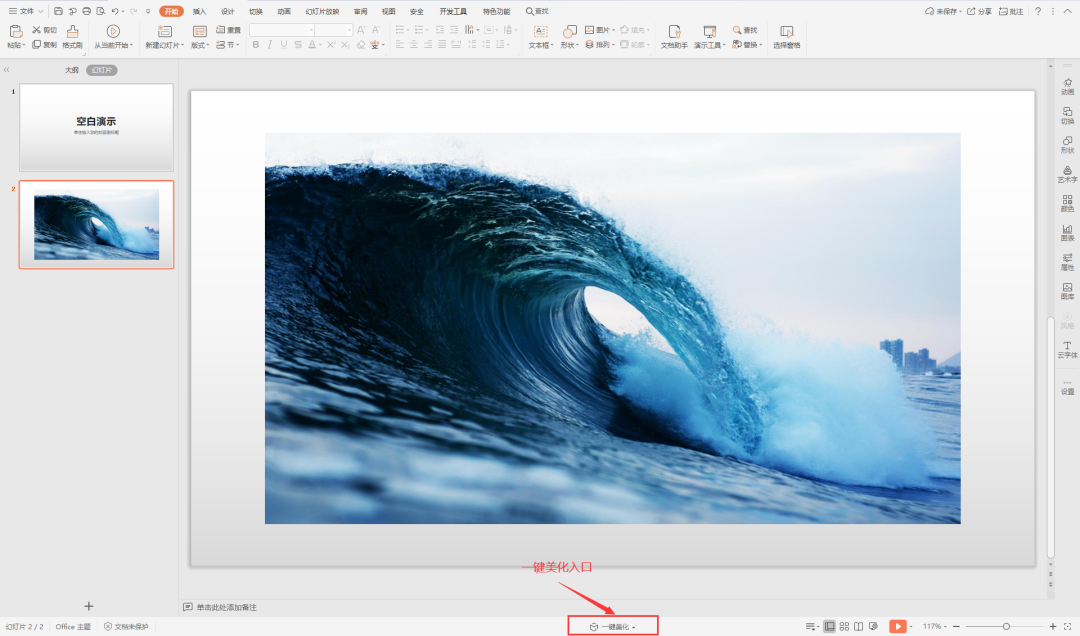
Task: Click the 分享 share button
Action: point(979,11)
